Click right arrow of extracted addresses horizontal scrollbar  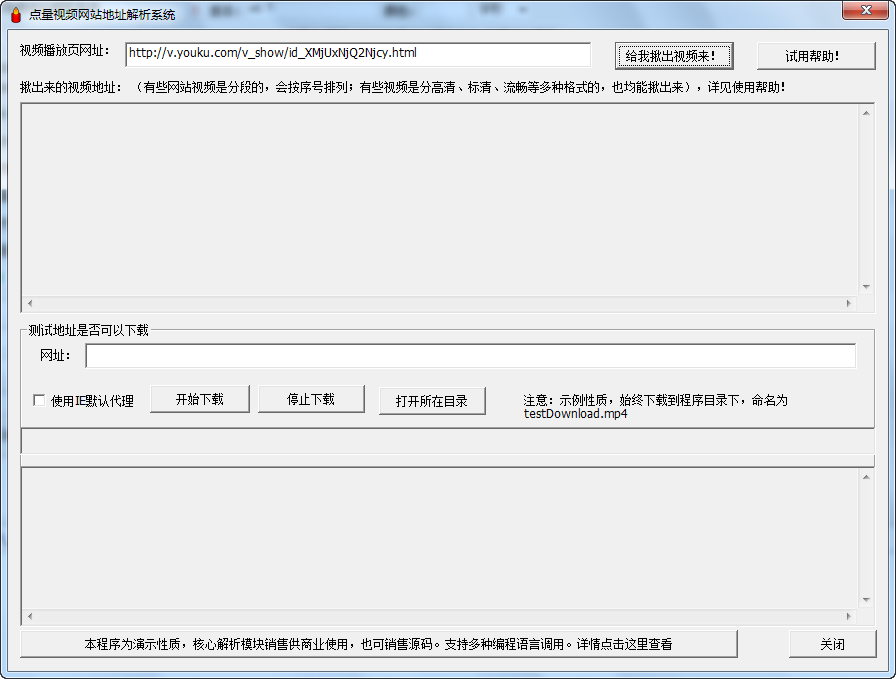tap(849, 303)
